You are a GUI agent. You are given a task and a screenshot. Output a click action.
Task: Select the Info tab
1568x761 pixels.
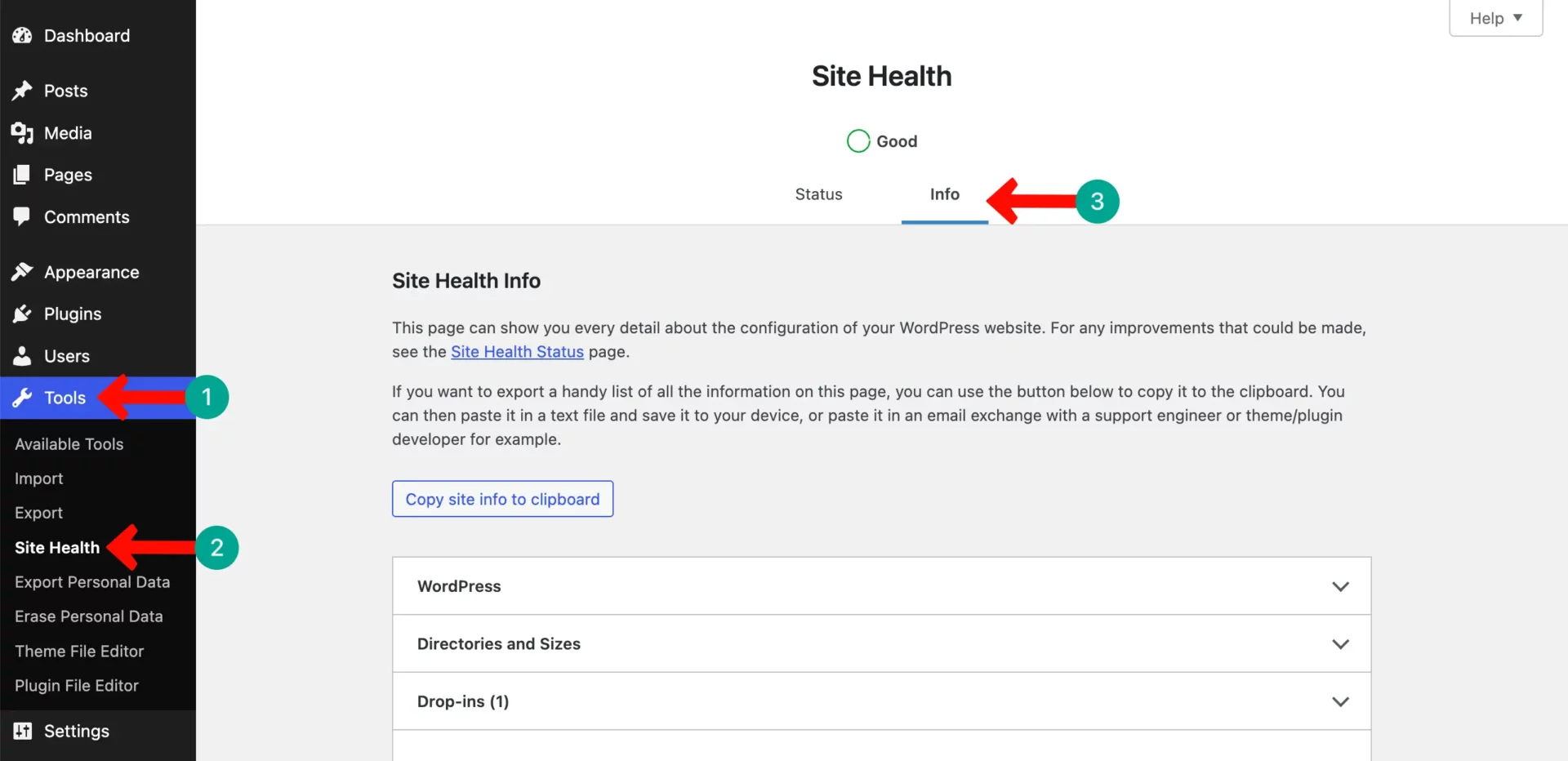[944, 194]
